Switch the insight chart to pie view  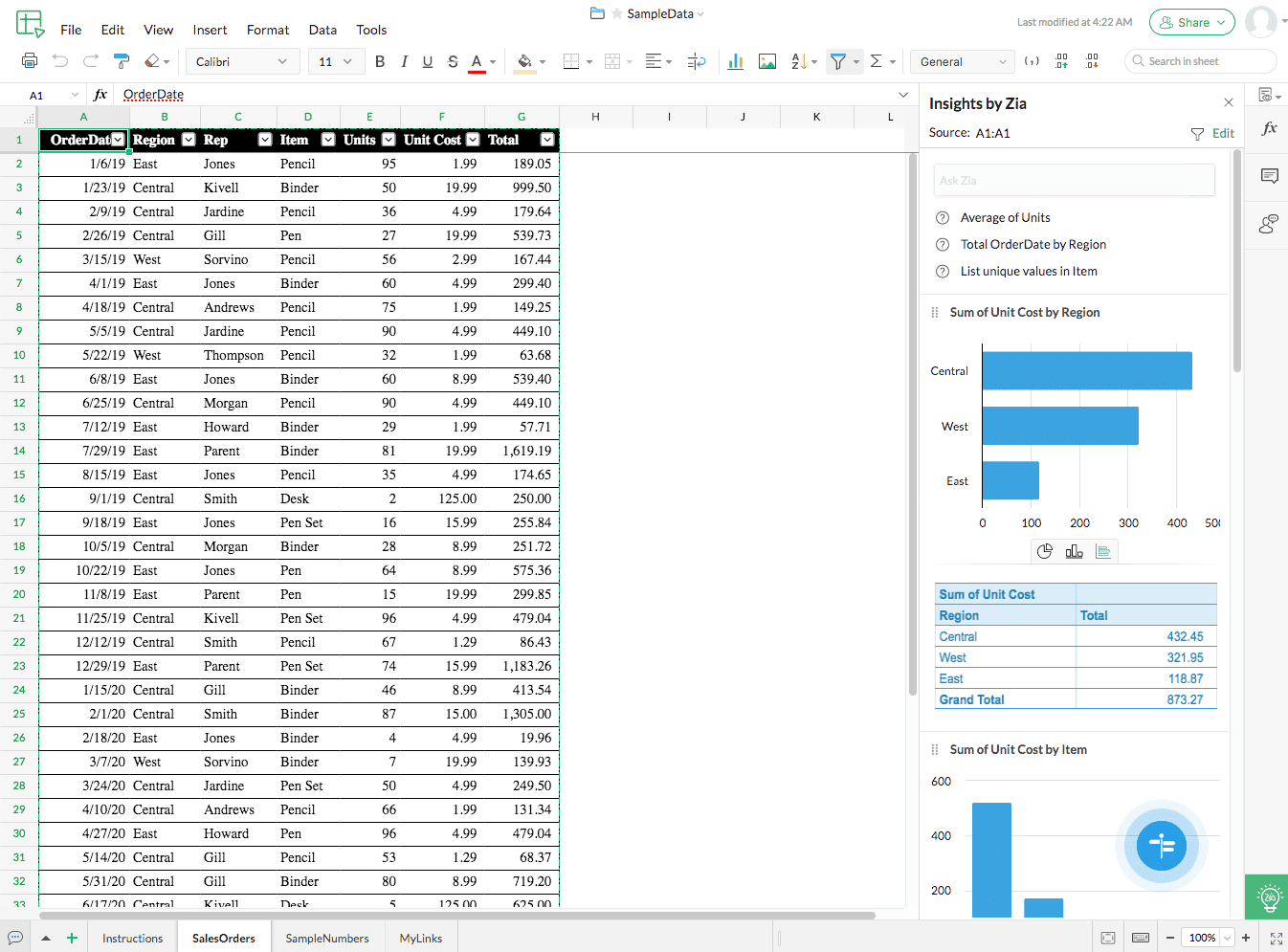[1045, 551]
